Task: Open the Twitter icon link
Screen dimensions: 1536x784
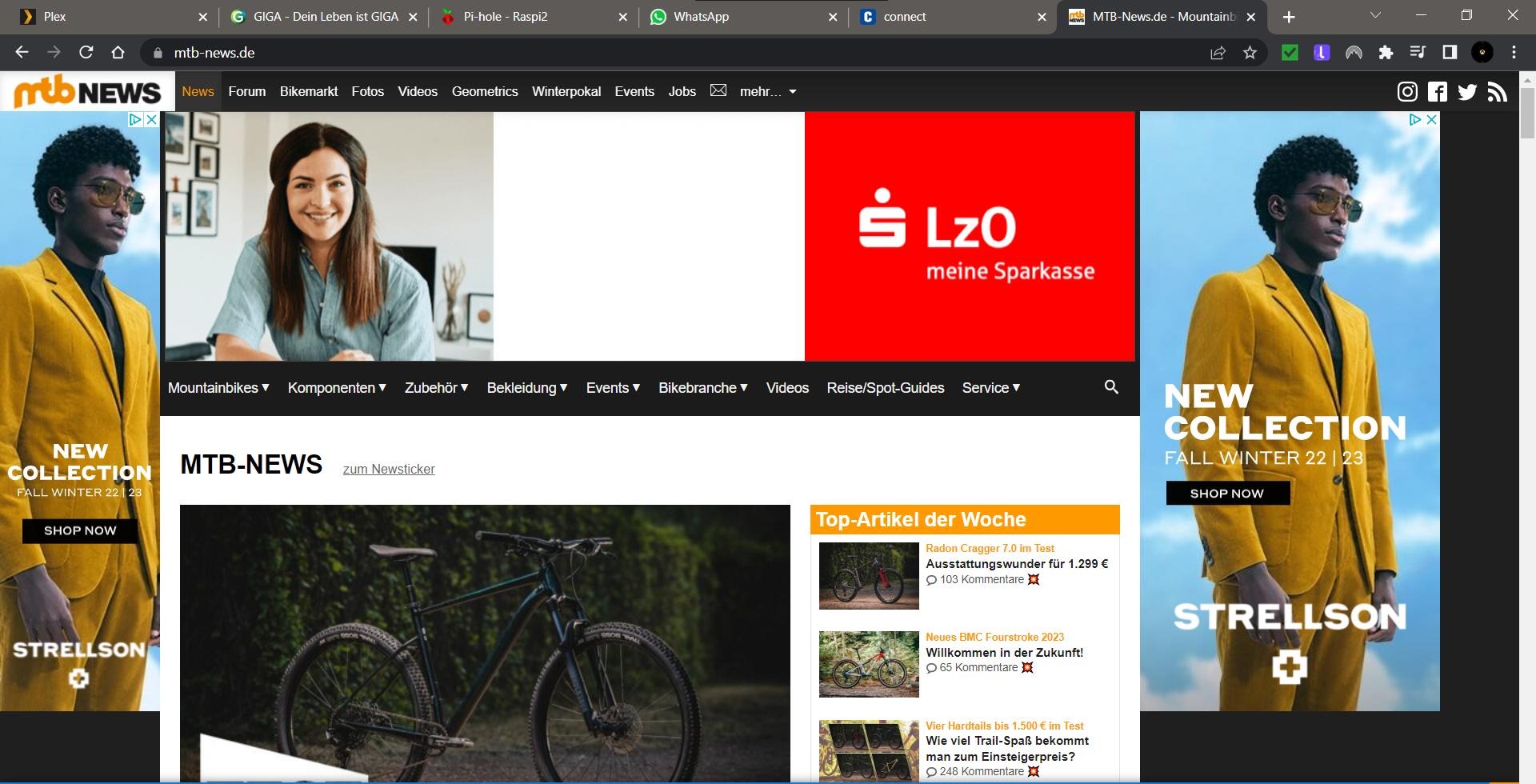Action: point(1467,92)
